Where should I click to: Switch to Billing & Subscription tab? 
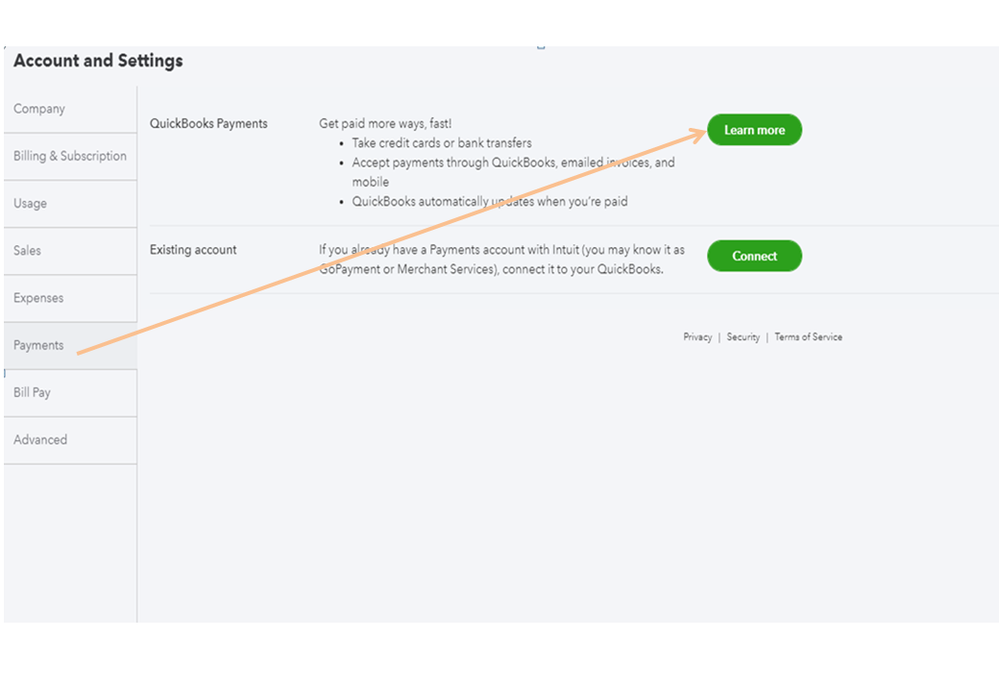tap(70, 156)
